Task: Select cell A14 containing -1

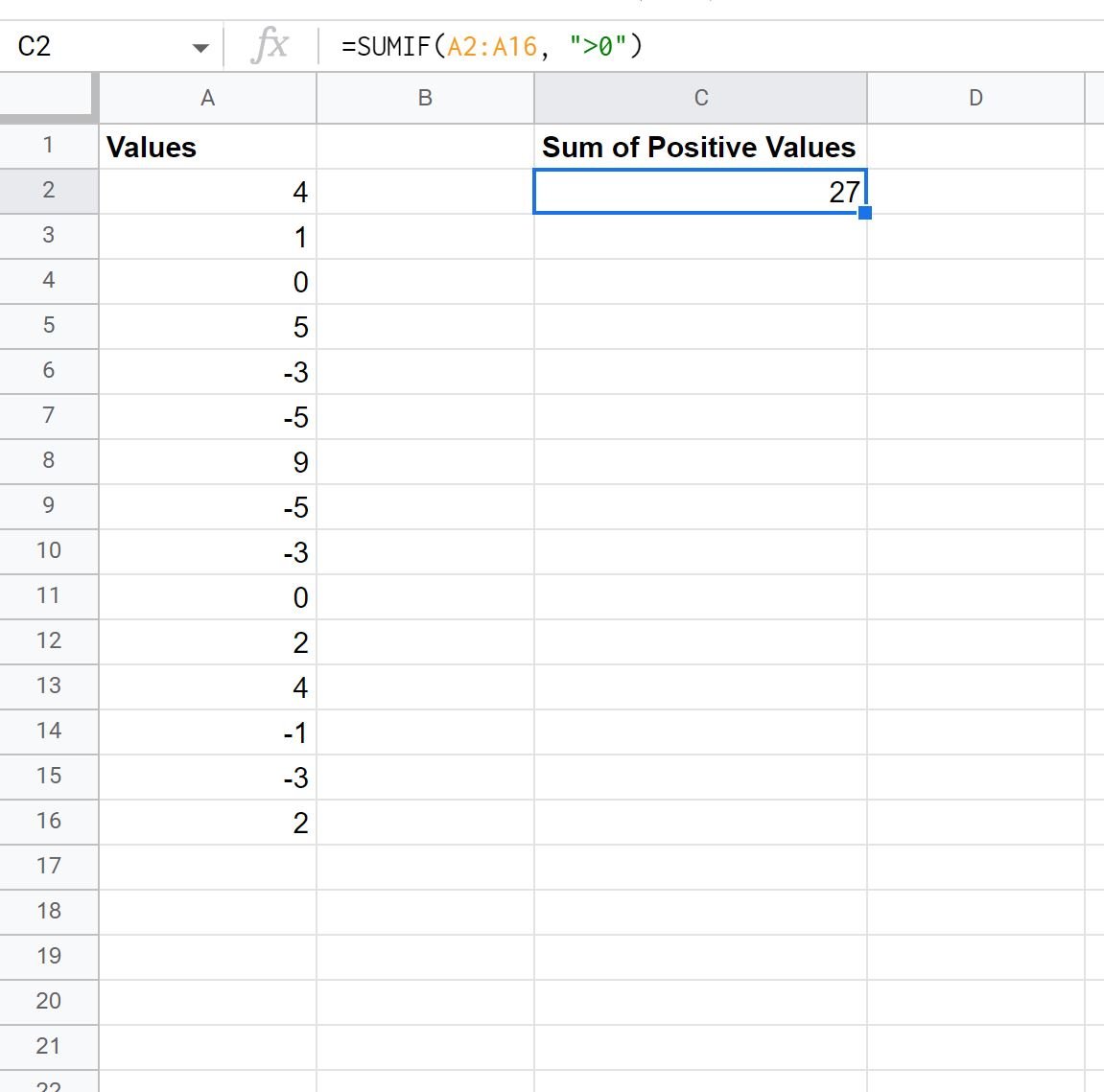Action: [208, 732]
